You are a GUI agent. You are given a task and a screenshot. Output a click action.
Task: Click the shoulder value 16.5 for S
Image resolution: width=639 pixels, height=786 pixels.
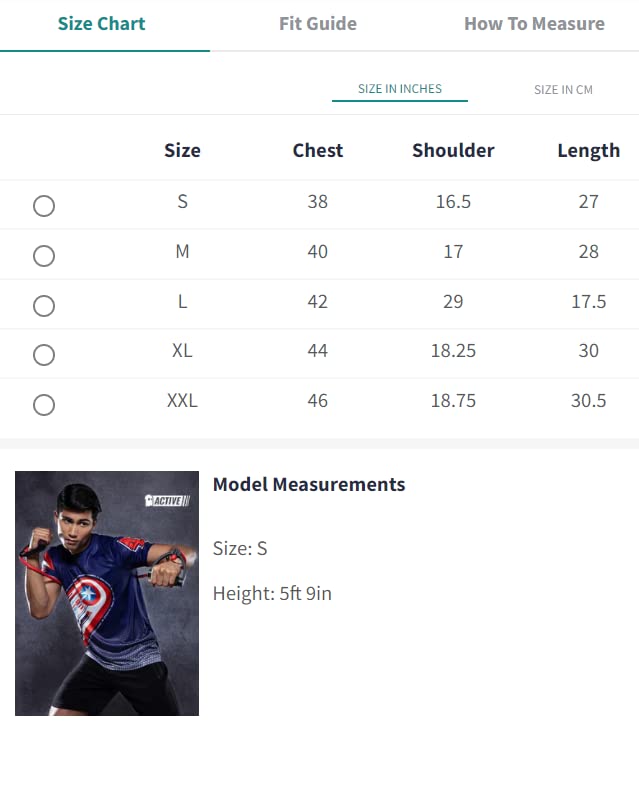point(453,202)
